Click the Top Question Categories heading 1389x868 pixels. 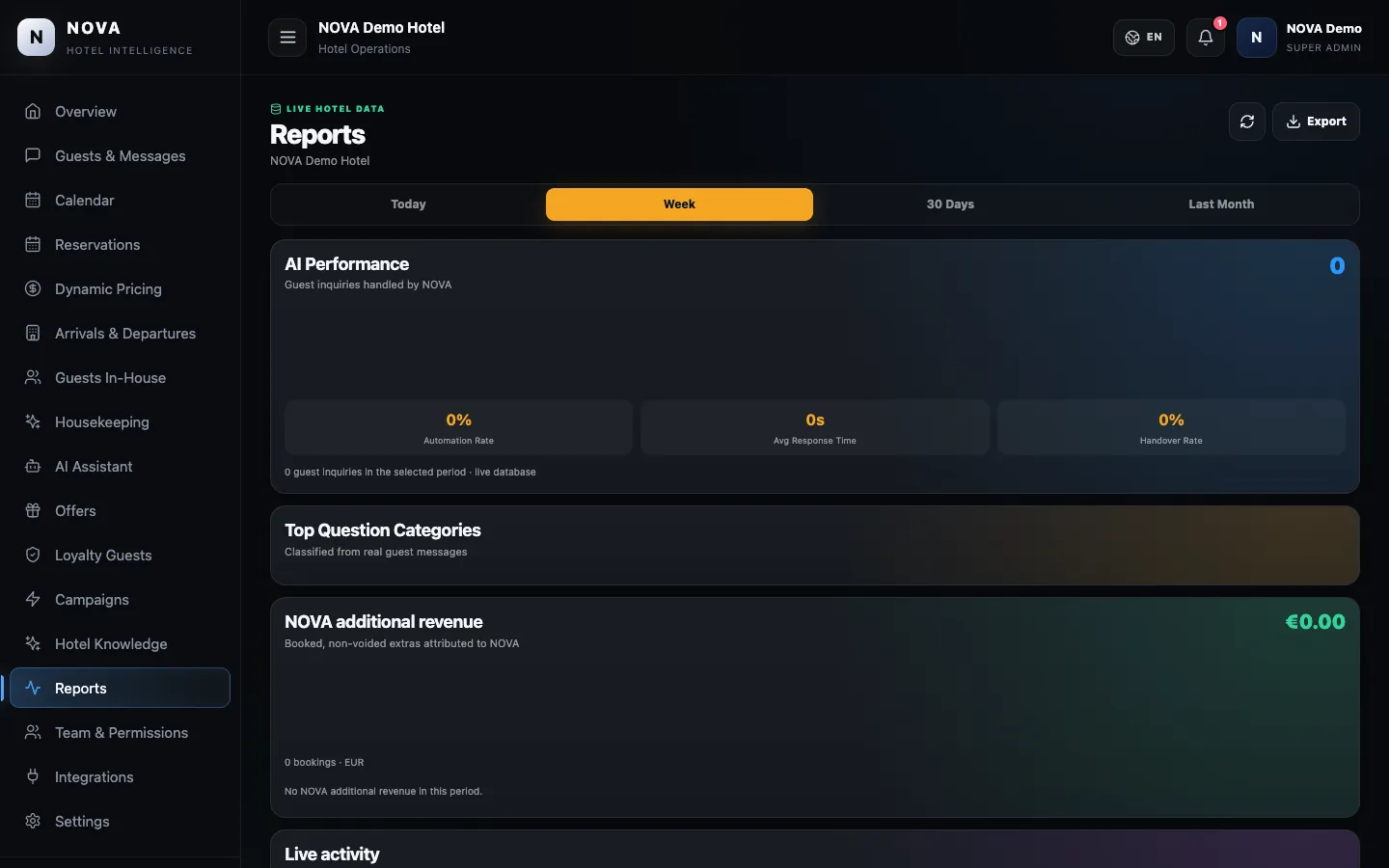click(383, 530)
